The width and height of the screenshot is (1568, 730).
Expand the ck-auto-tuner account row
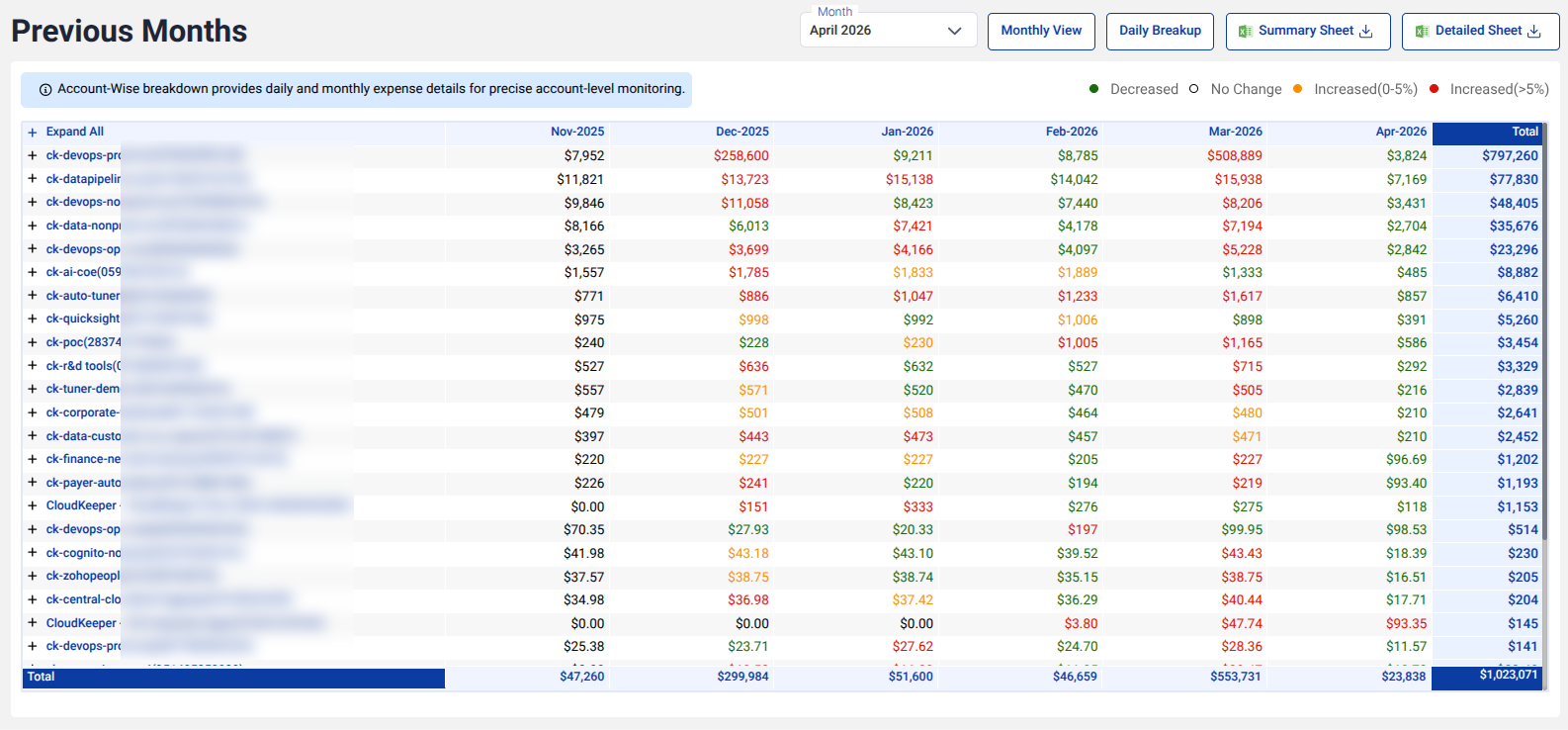coord(33,296)
